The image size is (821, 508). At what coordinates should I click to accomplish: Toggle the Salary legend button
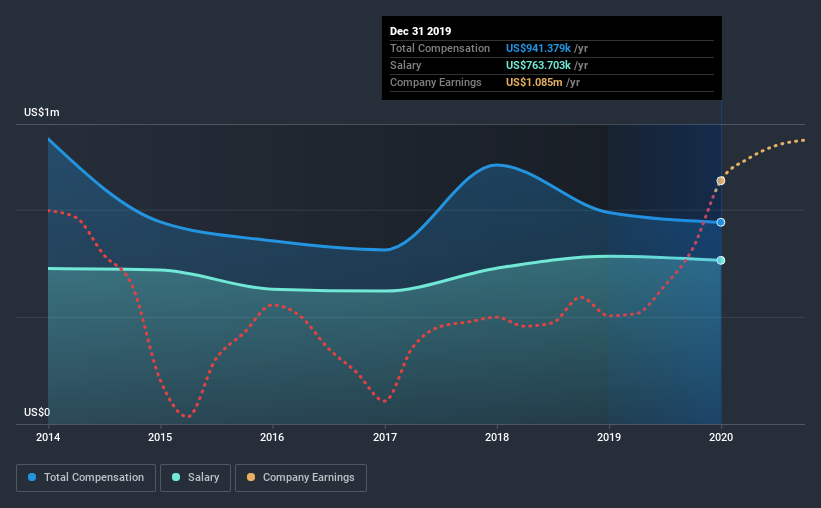[x=195, y=478]
